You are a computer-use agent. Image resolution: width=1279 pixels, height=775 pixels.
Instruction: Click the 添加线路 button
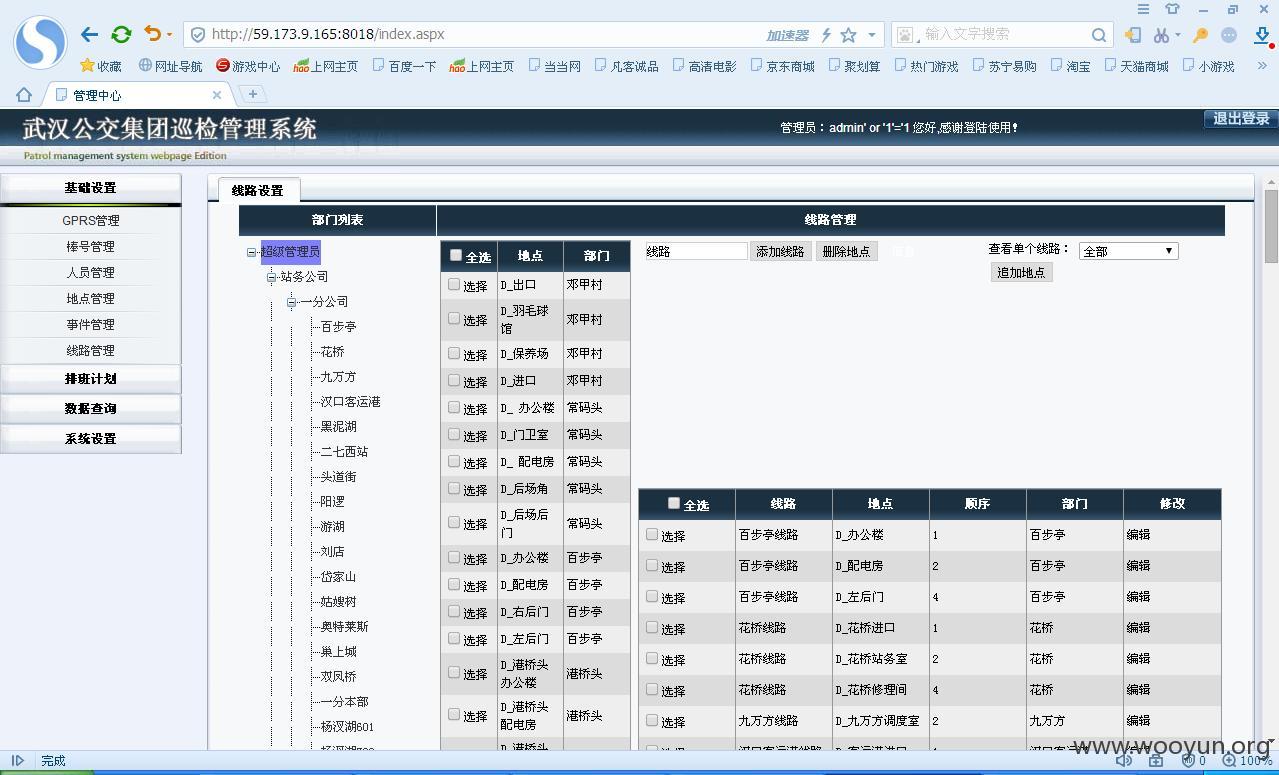point(780,251)
